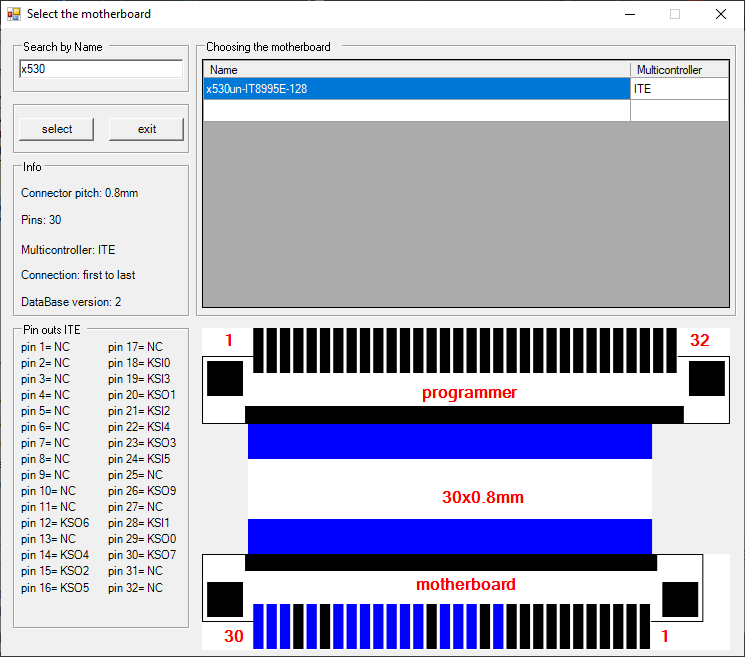Click the pin 12= KSO6 entry
This screenshot has width=745, height=657.
[55, 523]
